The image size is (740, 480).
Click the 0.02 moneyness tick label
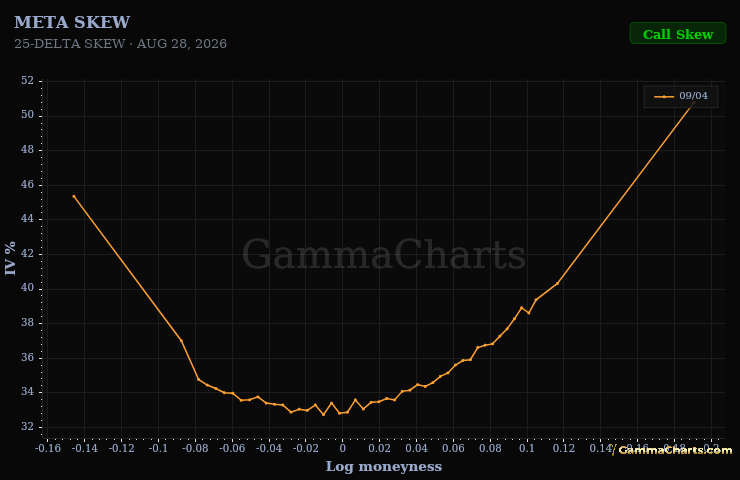(x=379, y=448)
